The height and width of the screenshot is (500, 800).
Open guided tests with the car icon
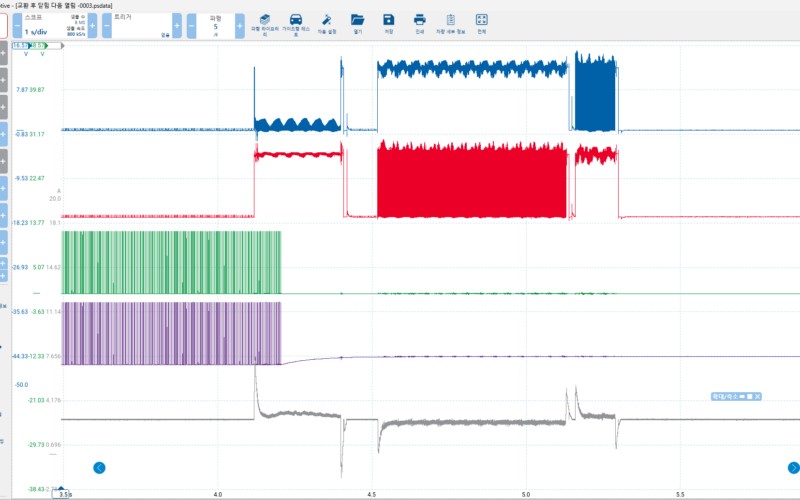[296, 23]
